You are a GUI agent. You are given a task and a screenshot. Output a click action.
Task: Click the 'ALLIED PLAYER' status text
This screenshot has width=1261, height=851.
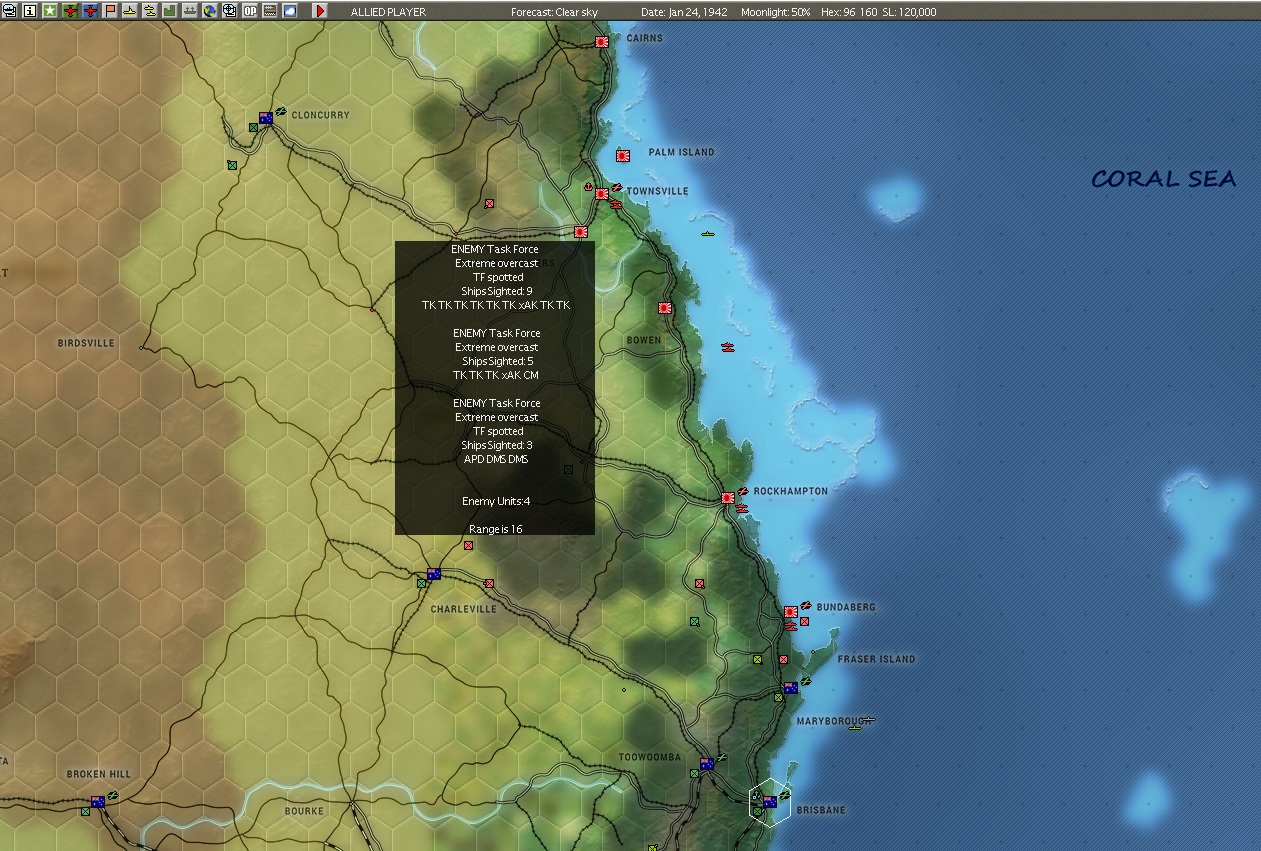tap(388, 12)
